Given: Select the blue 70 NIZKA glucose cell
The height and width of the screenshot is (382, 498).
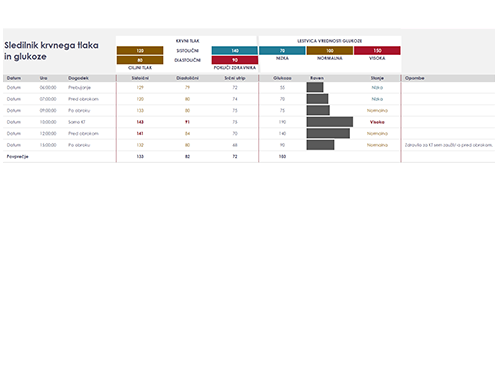Looking at the screenshot, I should coord(282,50).
